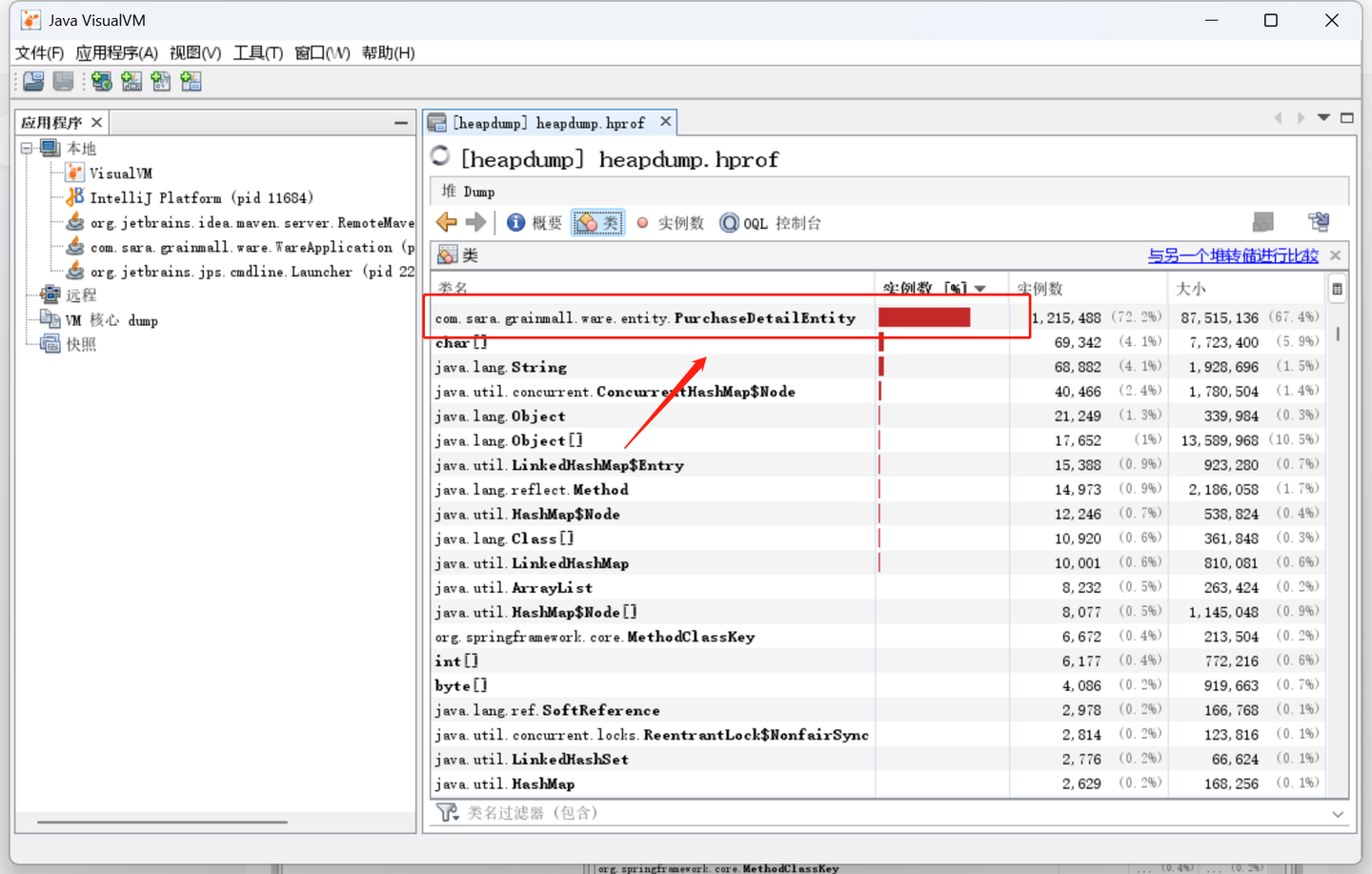This screenshot has width=1372, height=874.
Task: Click the 本地 computer icon in tree
Action: click(50, 149)
